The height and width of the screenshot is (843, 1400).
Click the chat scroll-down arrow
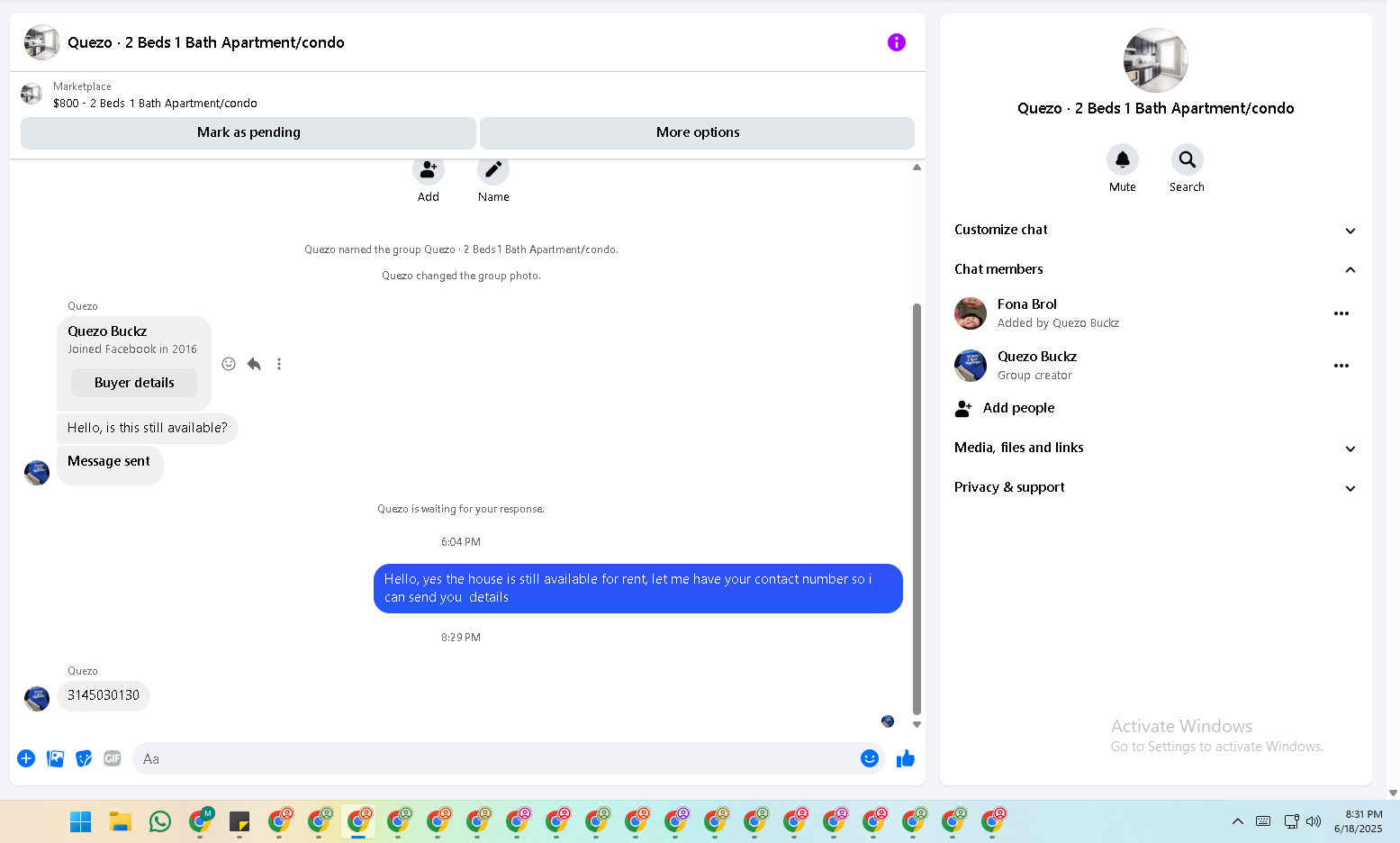(x=917, y=724)
